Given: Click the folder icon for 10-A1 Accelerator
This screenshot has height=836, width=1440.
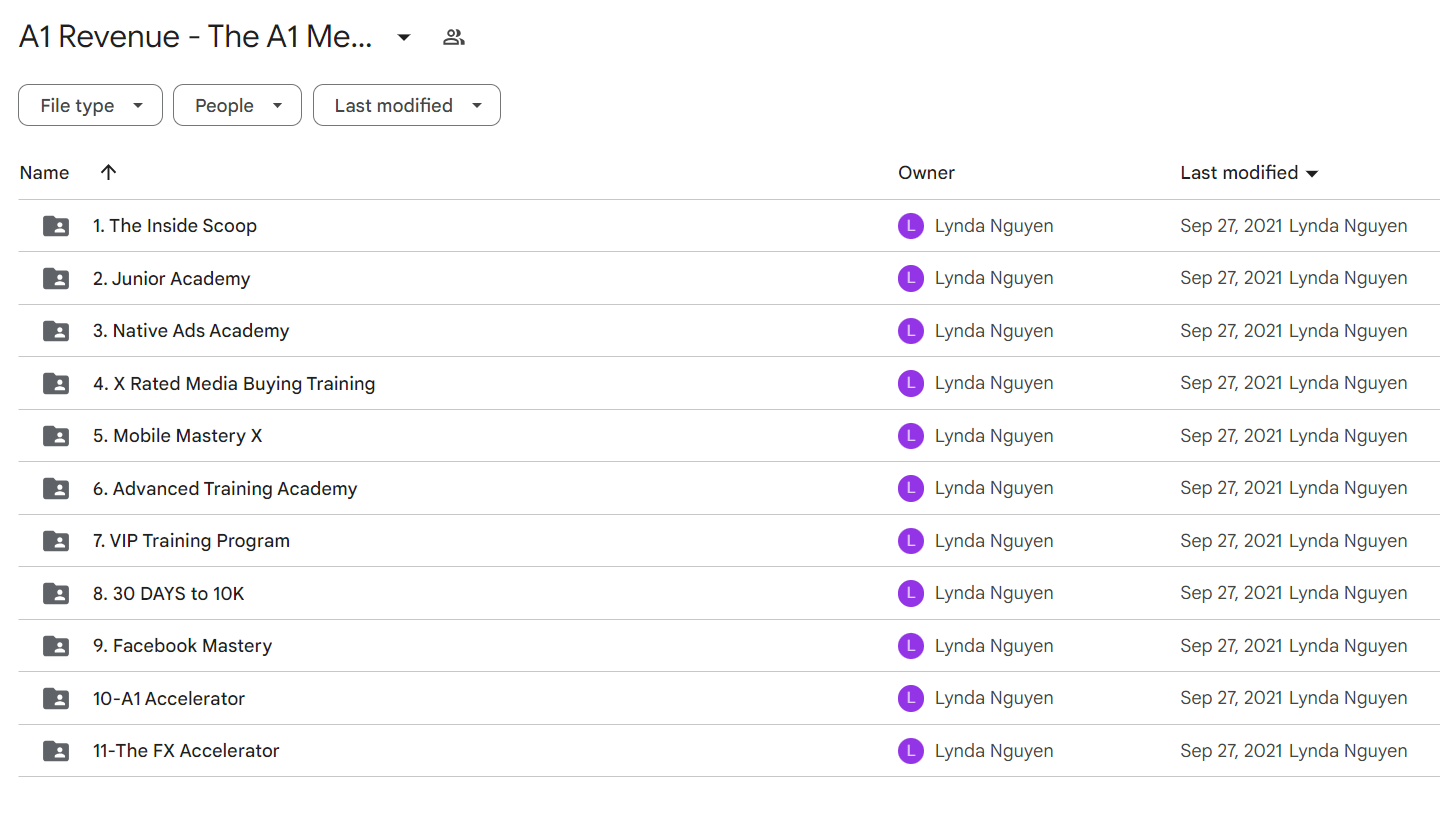Looking at the screenshot, I should [56, 699].
